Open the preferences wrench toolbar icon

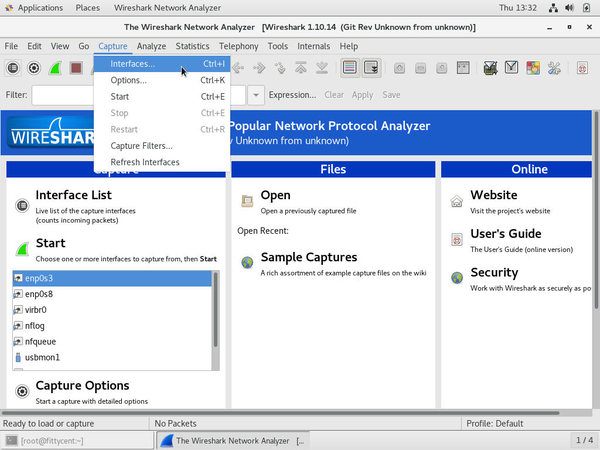[x=554, y=68]
